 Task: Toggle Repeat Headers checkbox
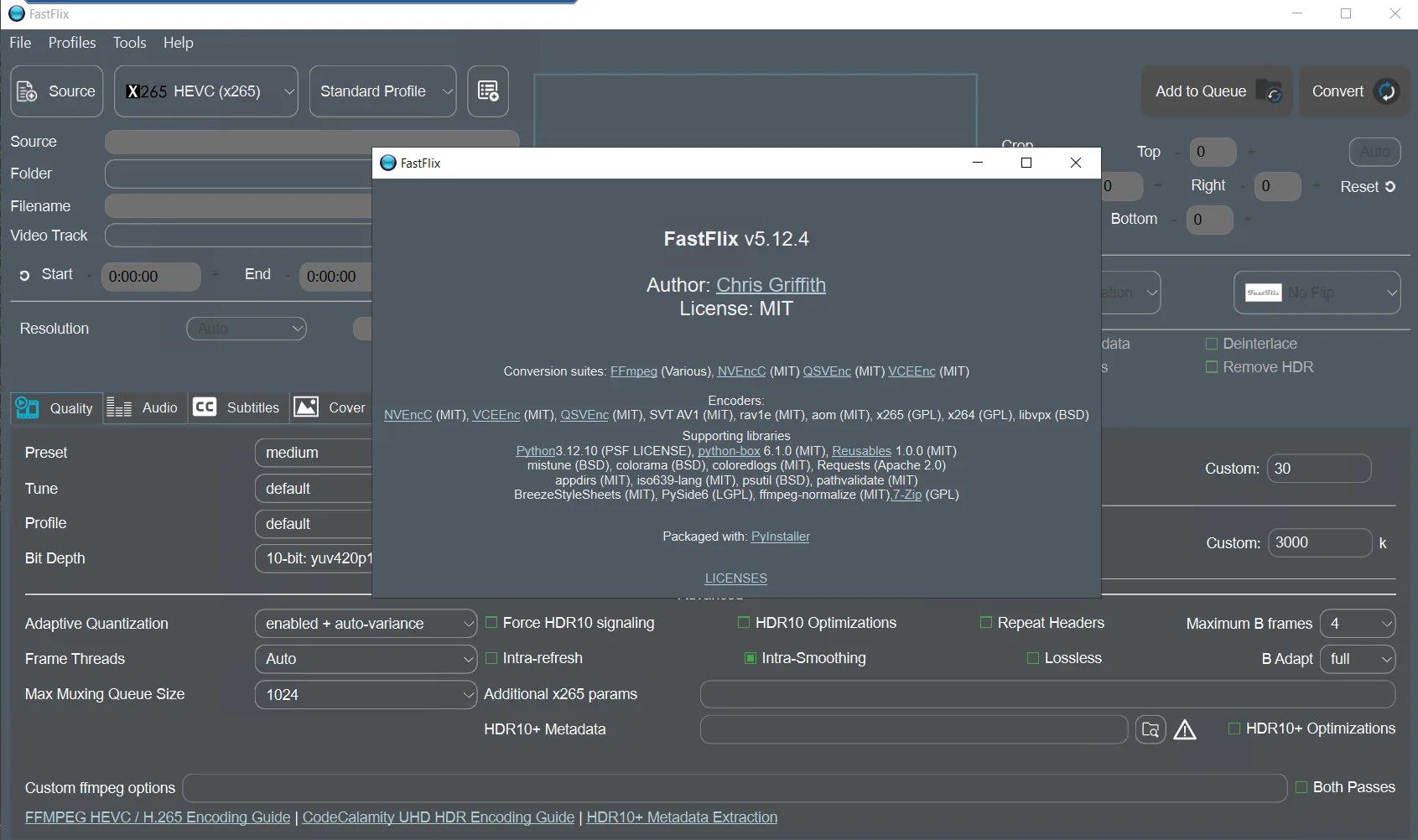(x=986, y=622)
